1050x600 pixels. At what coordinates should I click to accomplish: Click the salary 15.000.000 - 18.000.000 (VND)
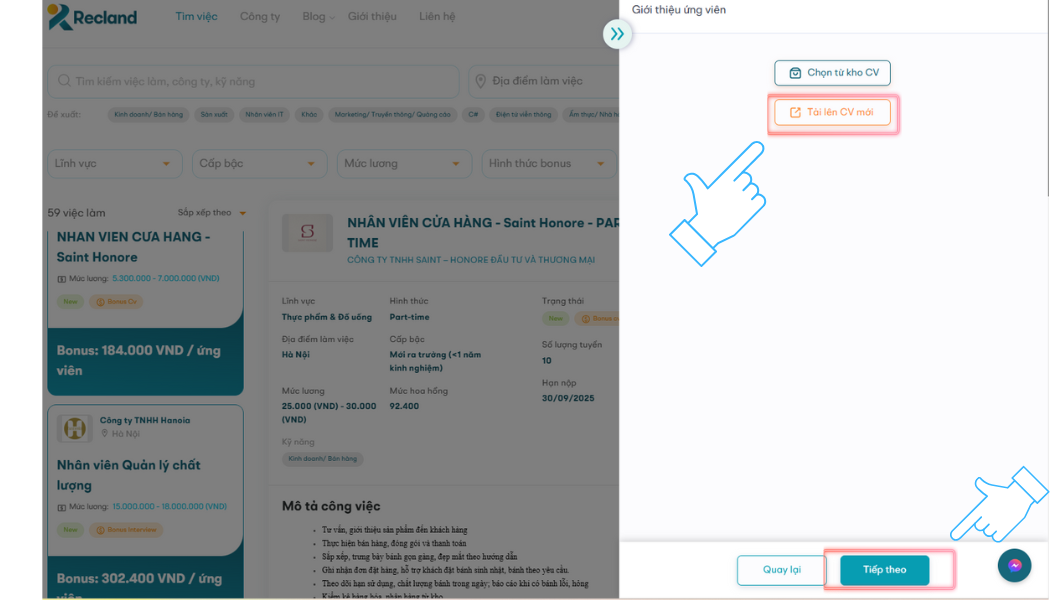(x=169, y=507)
